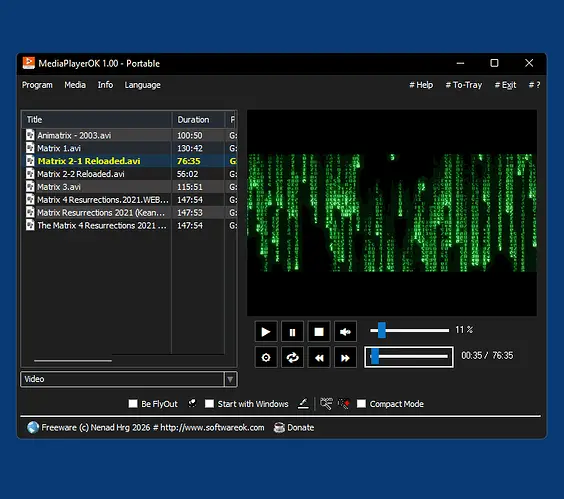
Task: Click the red pin icon beside Compact Mode
Action: pos(344,404)
